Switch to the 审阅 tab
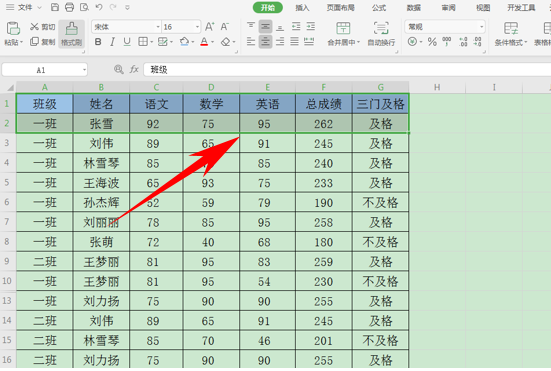Viewport: 551px width, 371px height. 448,8
